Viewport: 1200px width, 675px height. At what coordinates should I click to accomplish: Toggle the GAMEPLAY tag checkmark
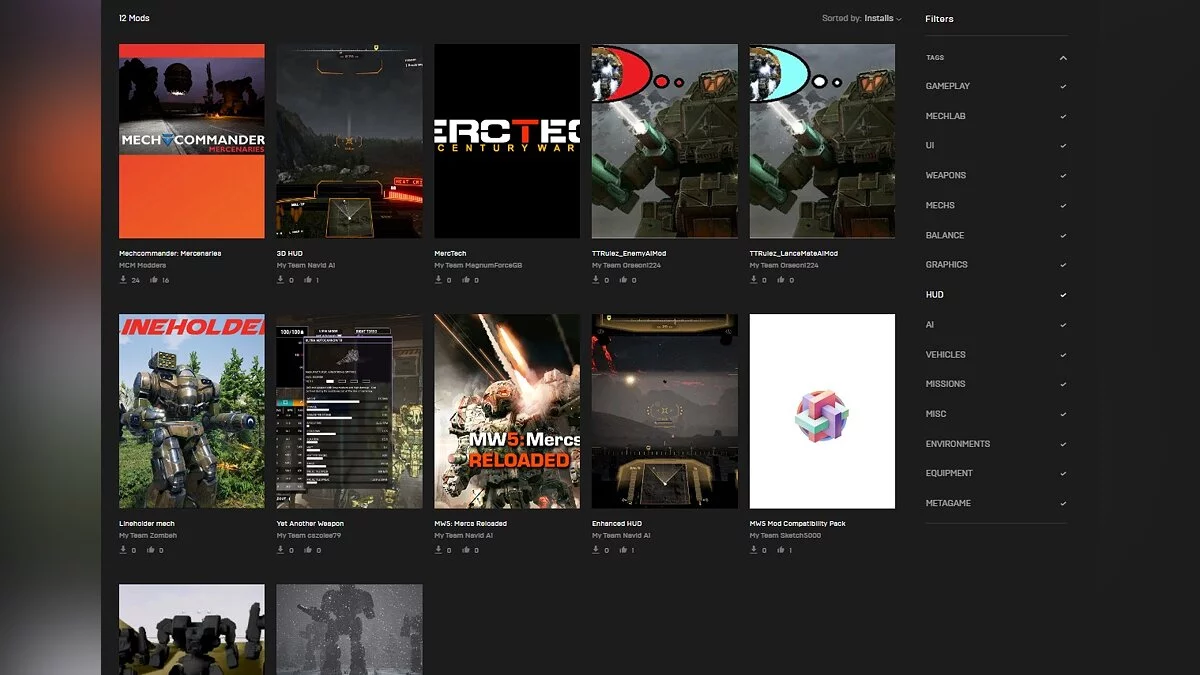(1063, 86)
